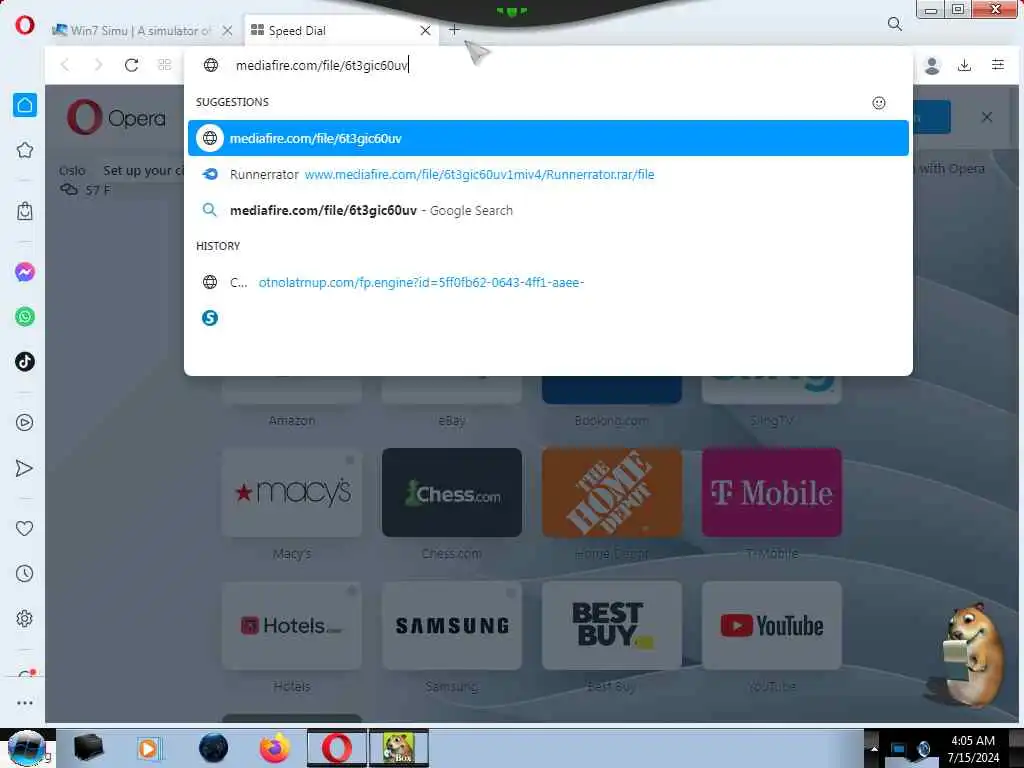Reload the current page
Image resolution: width=1024 pixels, height=768 pixels.
(131, 65)
